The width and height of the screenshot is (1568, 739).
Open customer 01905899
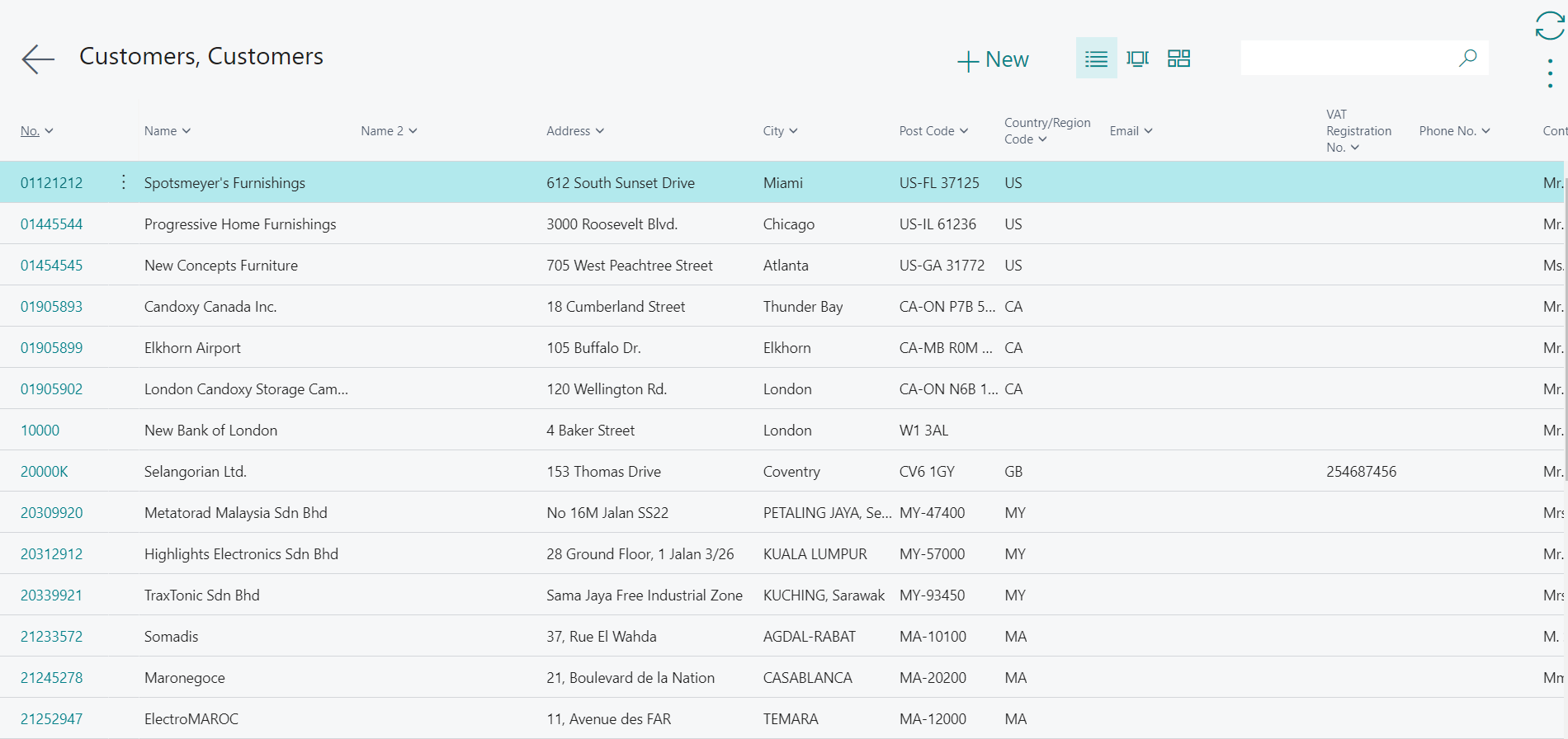(51, 348)
